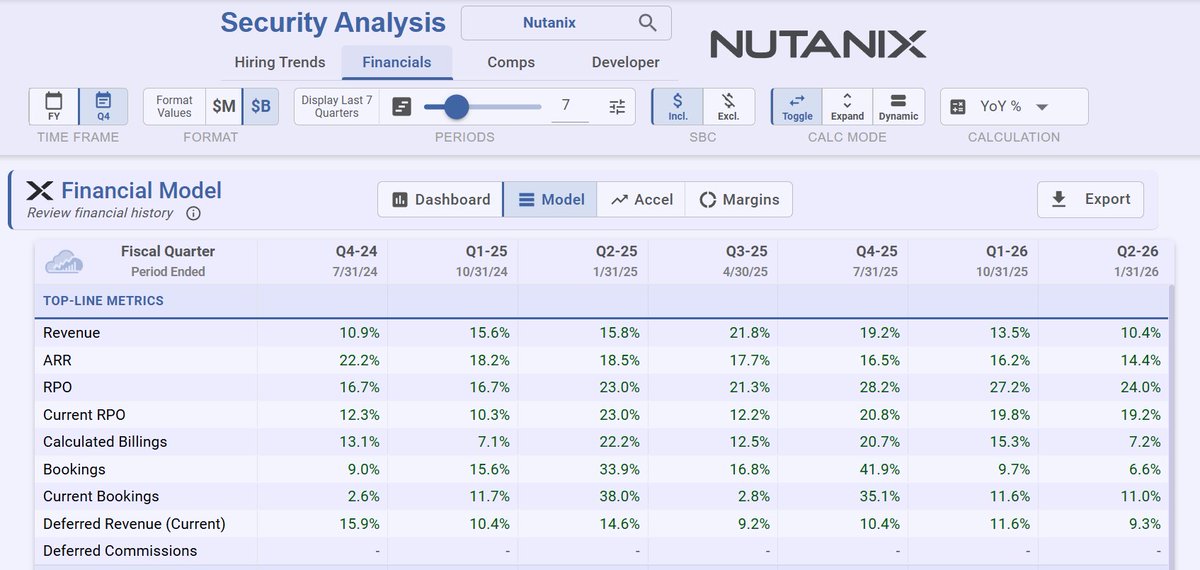Select the Deferred Commissions row label
Screen dimensions: 1200x570
(120, 551)
